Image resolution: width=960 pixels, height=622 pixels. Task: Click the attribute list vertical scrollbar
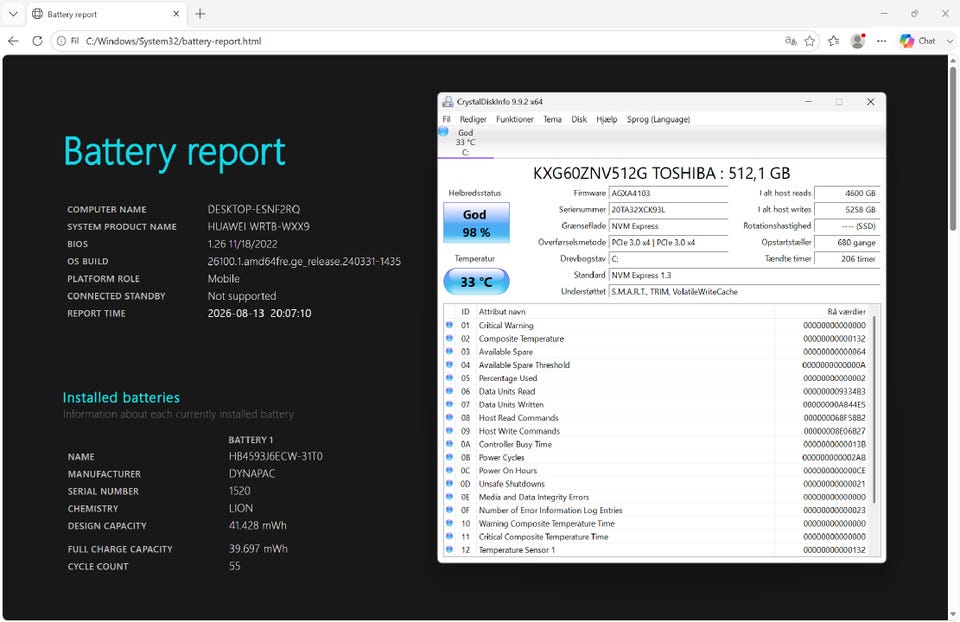(874, 409)
